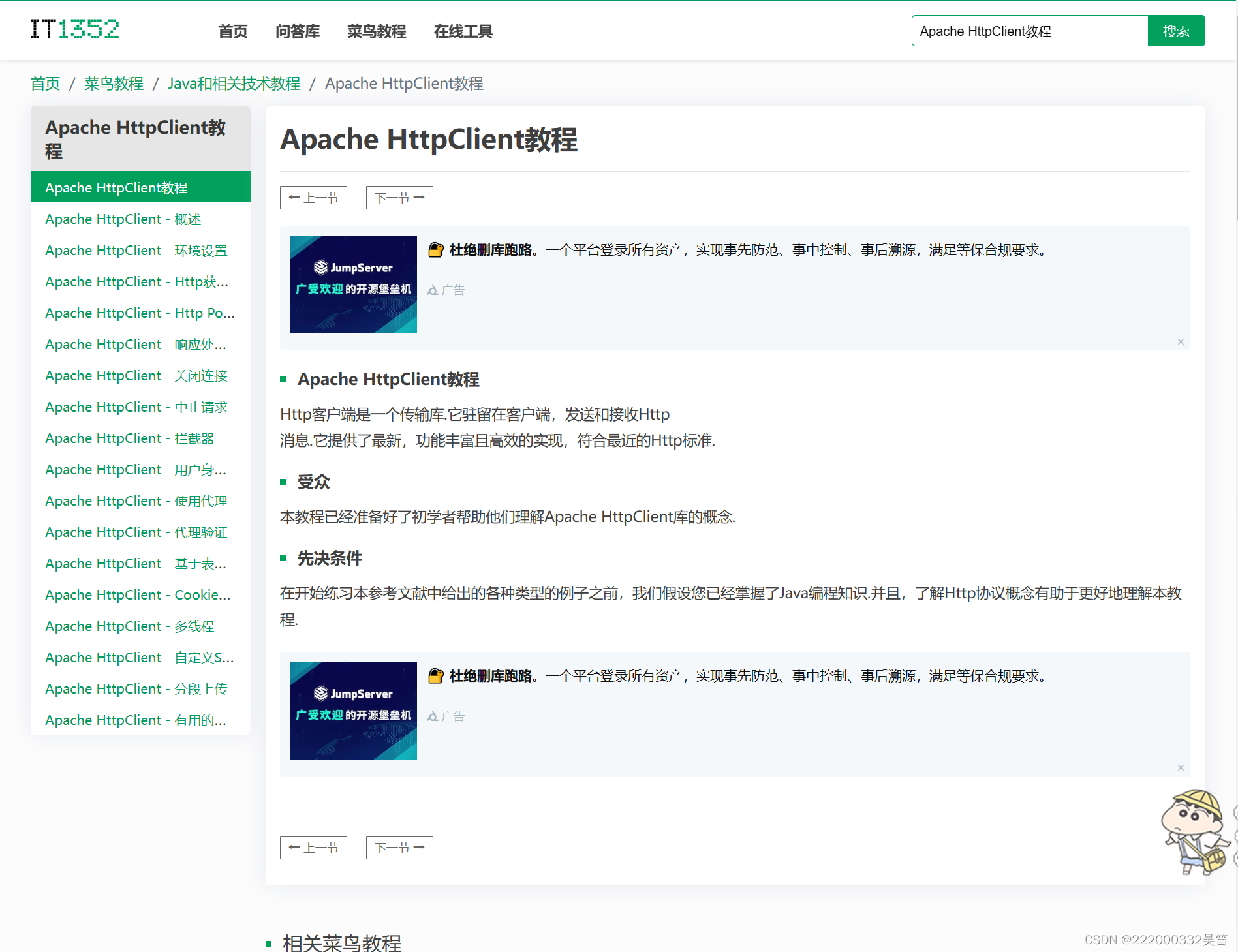Close the bottom JumpServer ad banner

click(1181, 767)
